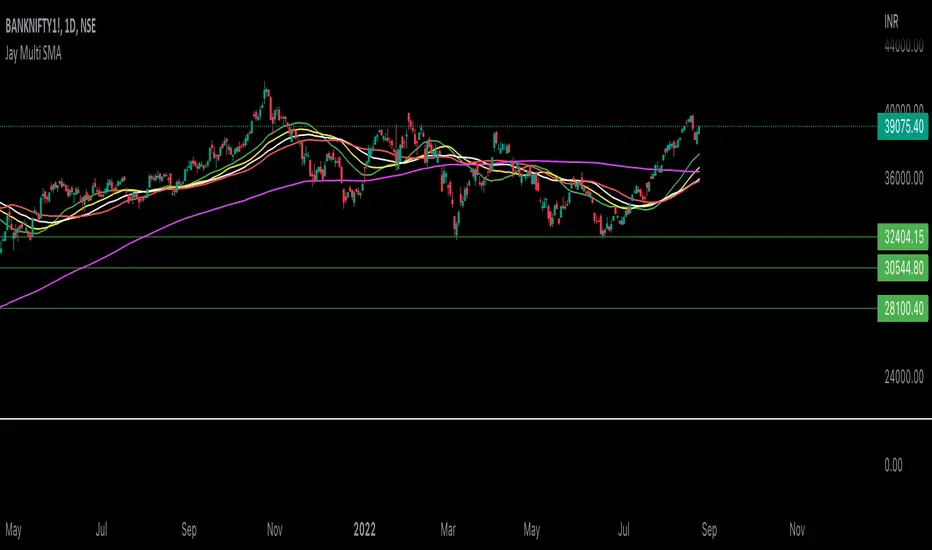The image size is (932, 550).
Task: Click the Sep label right of 2022
Action: (709, 529)
